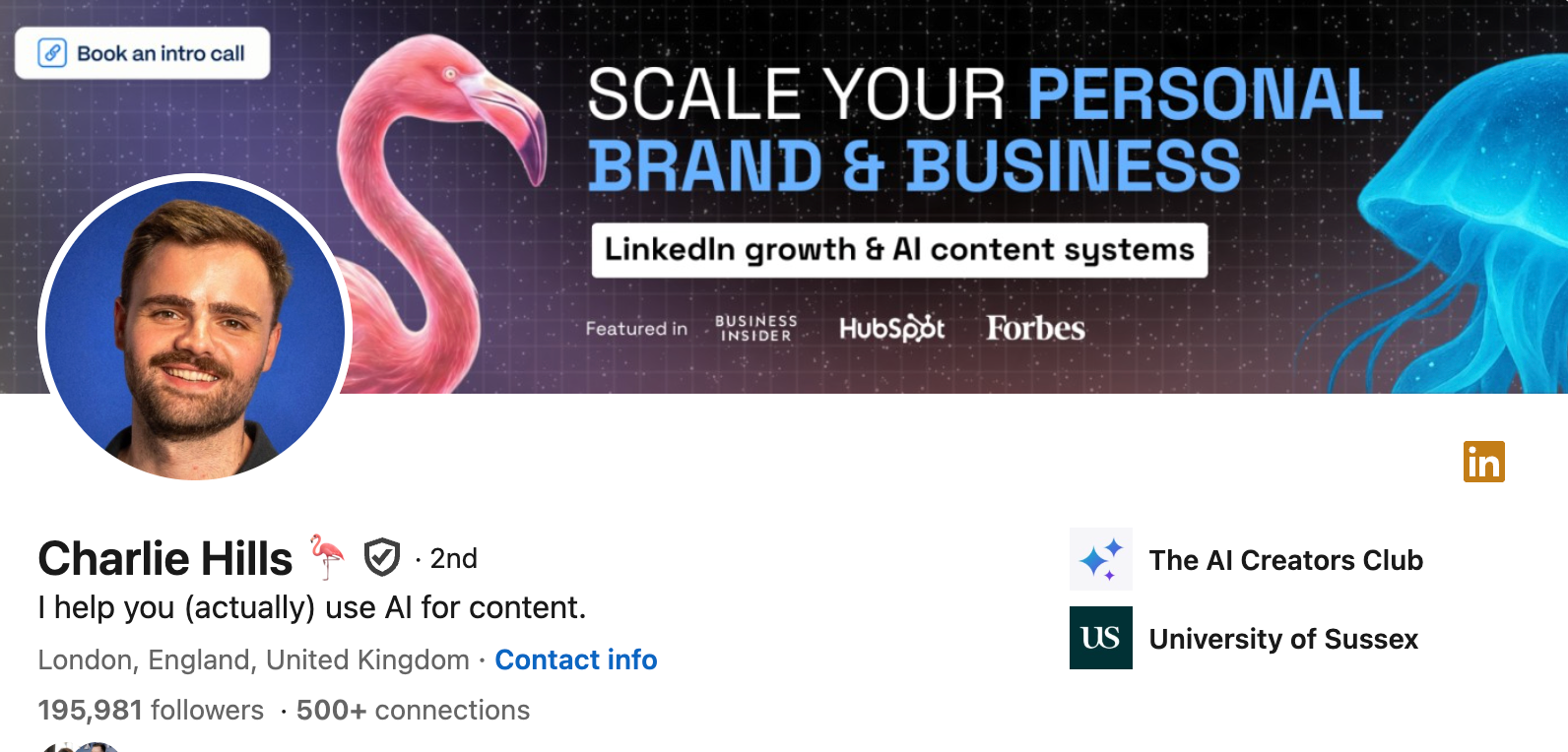Click the LinkedIn logo icon

[1485, 463]
